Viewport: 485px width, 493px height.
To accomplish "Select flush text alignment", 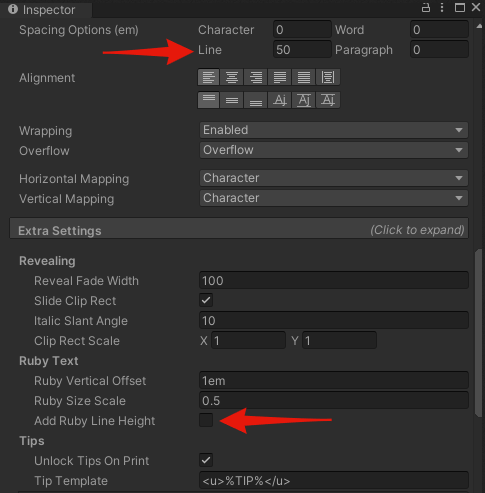I will (x=304, y=77).
